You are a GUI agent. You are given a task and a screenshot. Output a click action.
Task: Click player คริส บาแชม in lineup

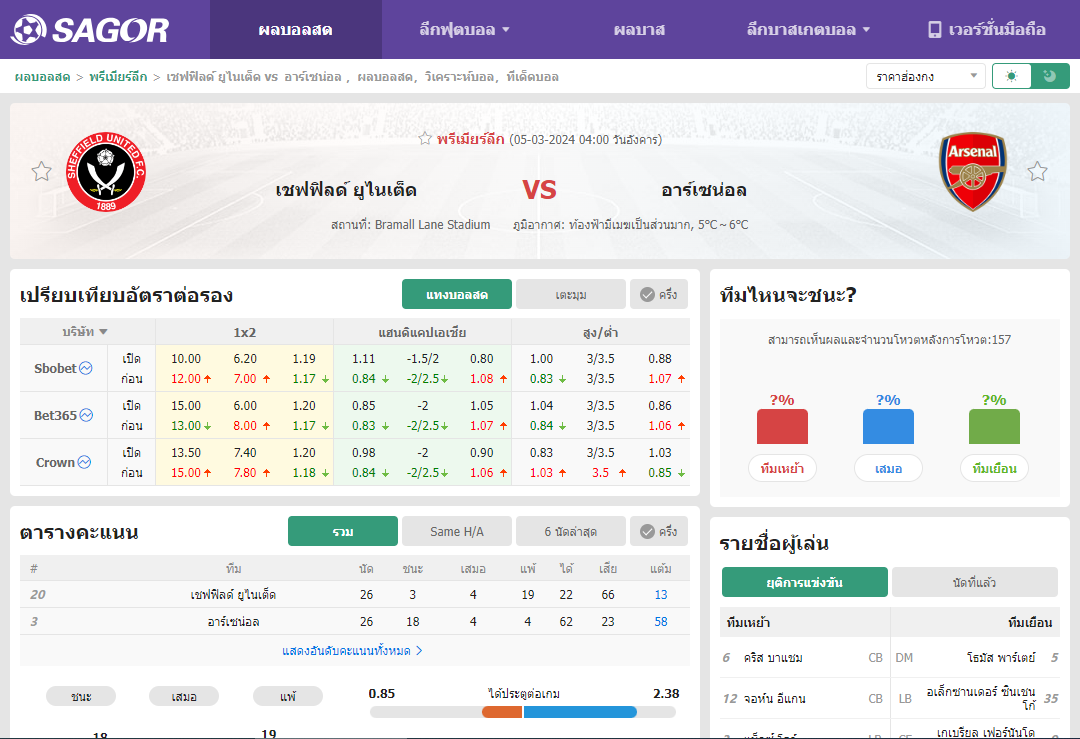[773, 658]
